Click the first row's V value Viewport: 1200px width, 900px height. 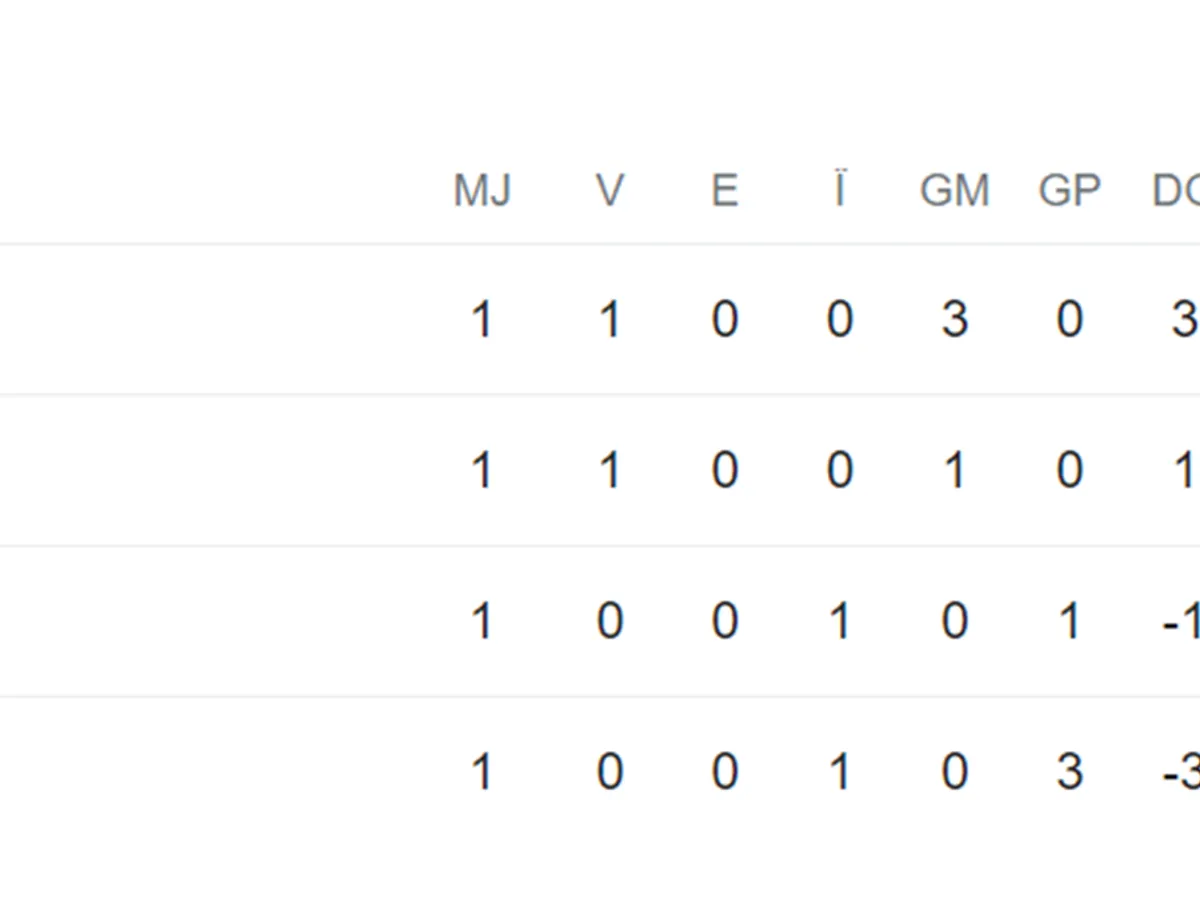[610, 320]
